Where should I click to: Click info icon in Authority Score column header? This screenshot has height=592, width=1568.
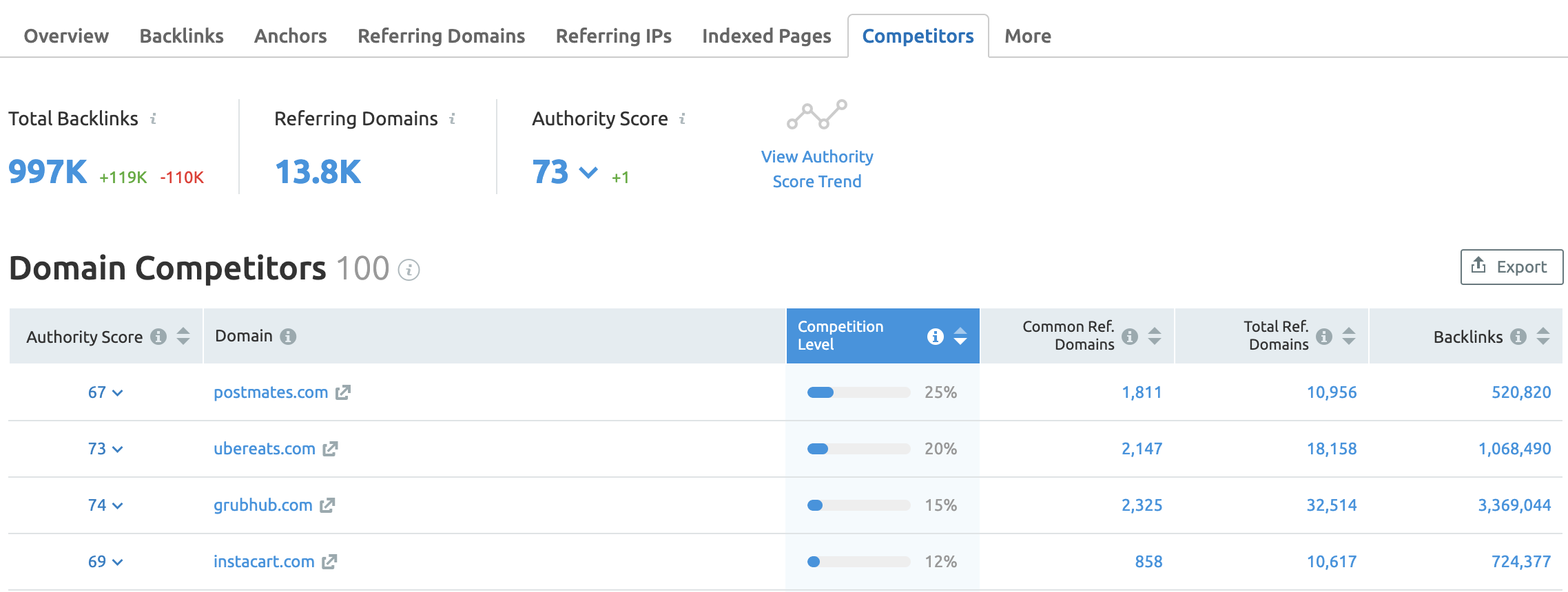coord(158,337)
